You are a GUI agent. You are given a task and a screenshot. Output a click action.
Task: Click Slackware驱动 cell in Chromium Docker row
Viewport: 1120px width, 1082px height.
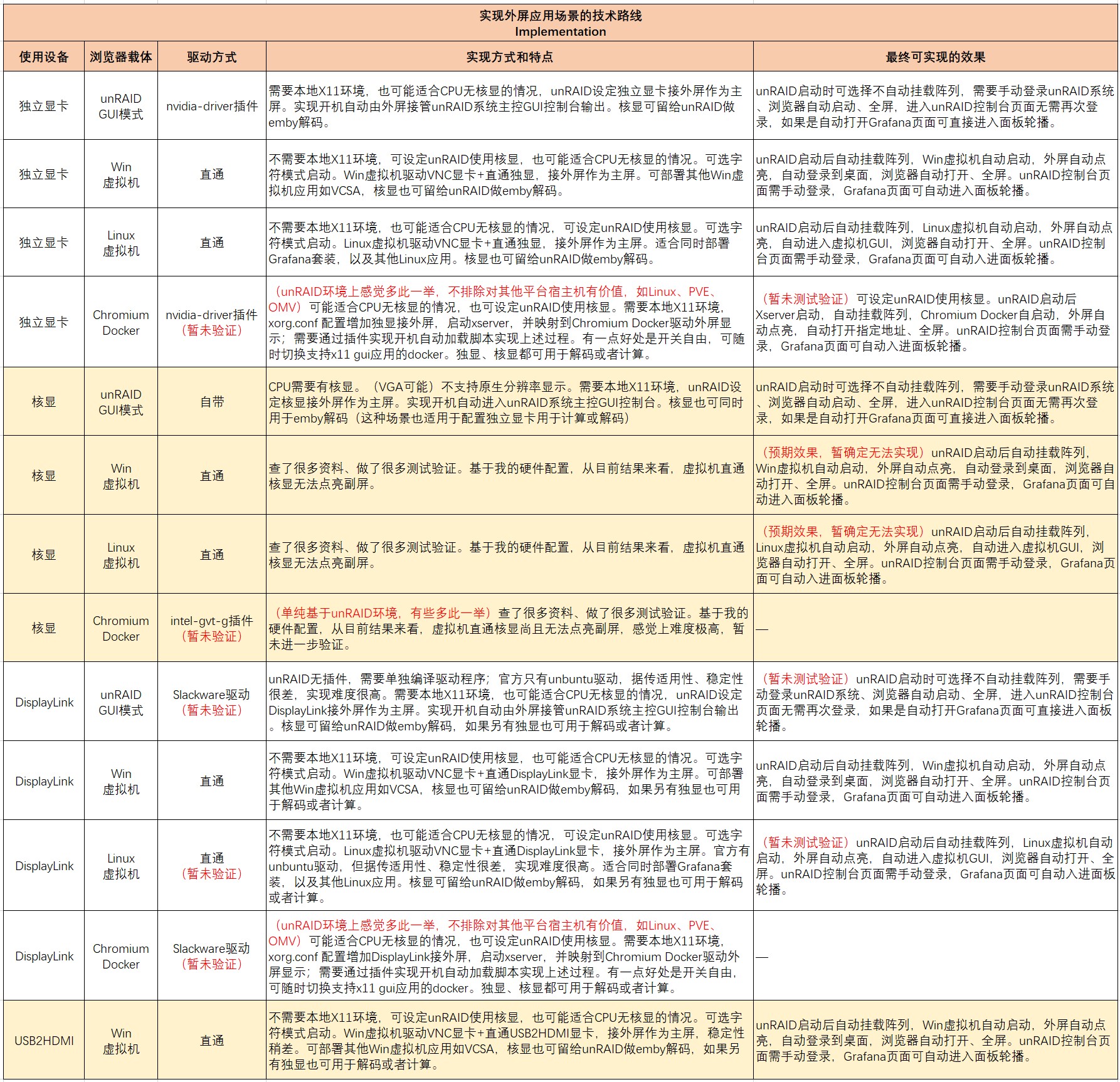click(x=211, y=956)
